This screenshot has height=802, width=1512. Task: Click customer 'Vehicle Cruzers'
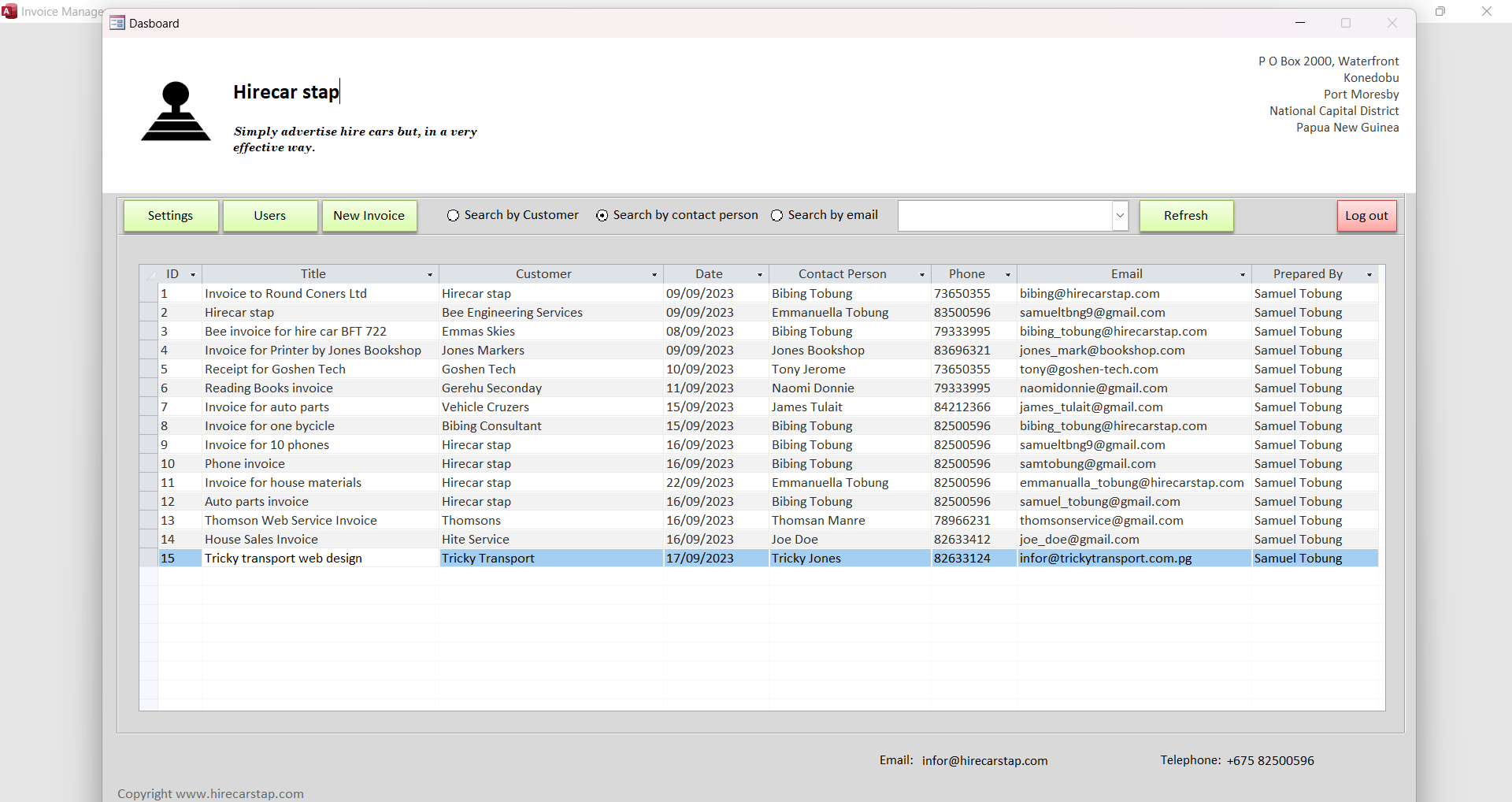(485, 407)
